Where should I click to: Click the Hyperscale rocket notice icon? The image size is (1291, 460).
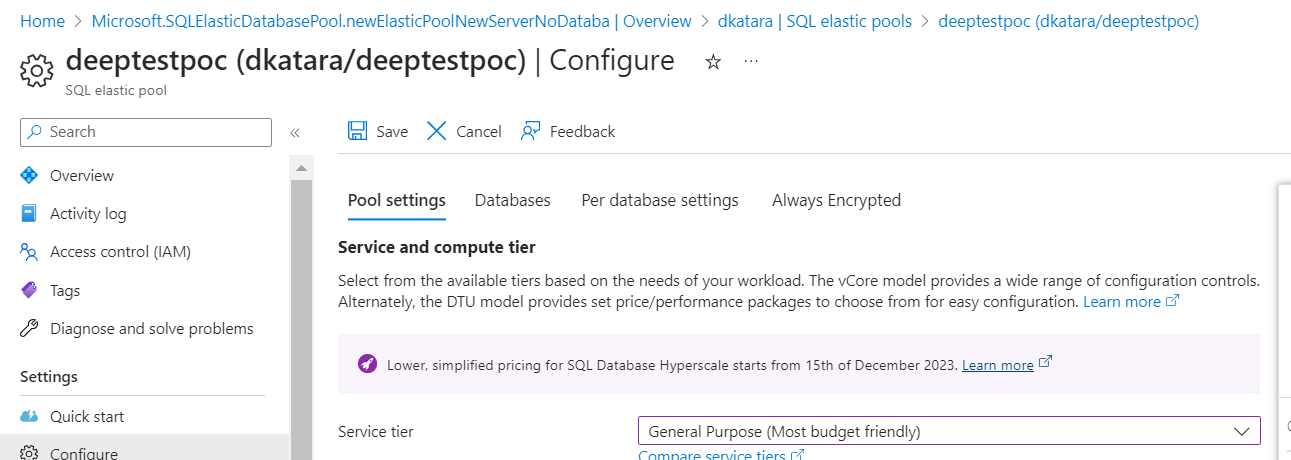point(367,364)
